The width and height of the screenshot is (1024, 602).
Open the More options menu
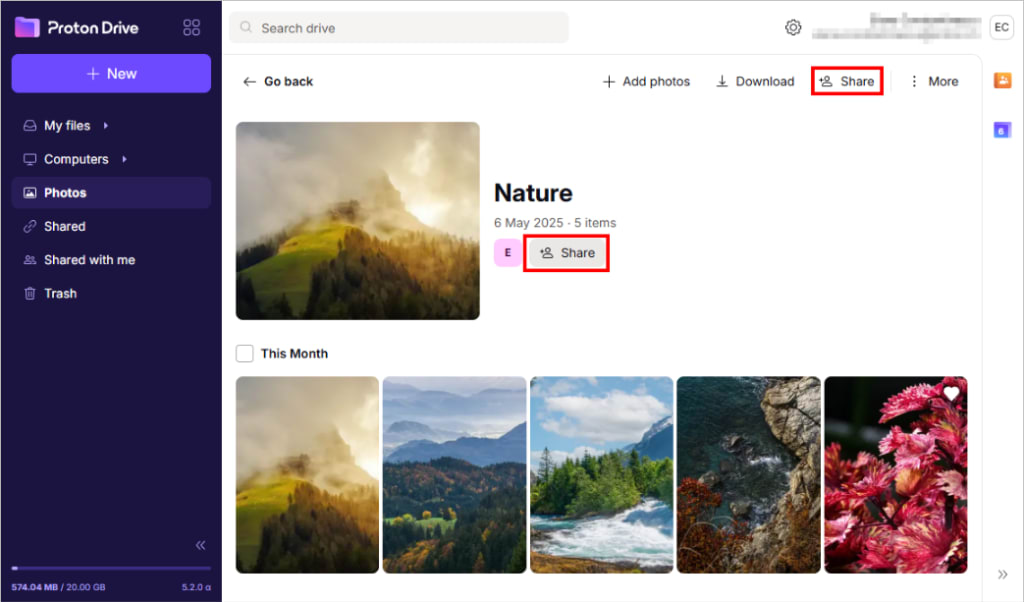pyautogui.click(x=932, y=81)
